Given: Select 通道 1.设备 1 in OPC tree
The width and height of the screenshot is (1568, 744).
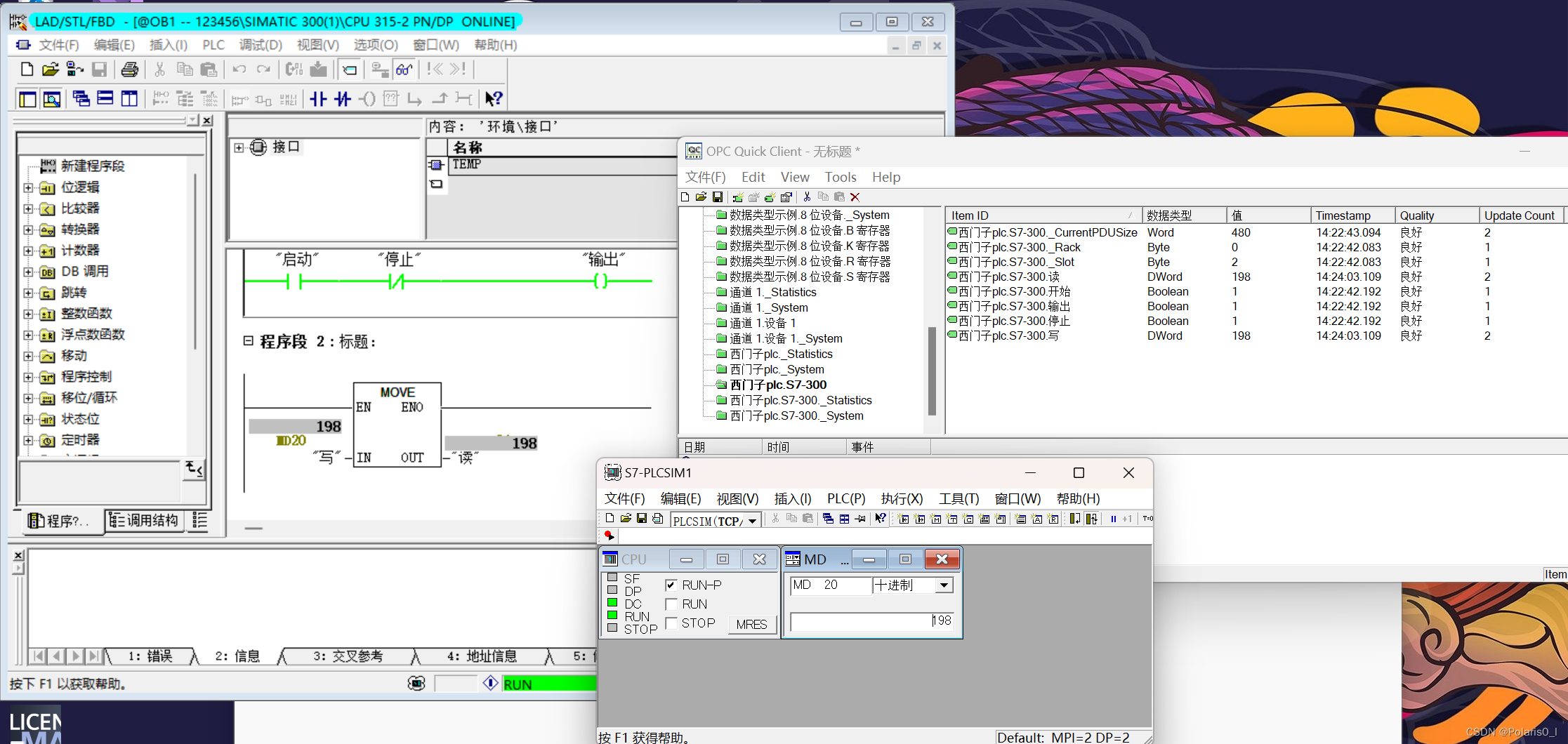Looking at the screenshot, I should [x=763, y=323].
